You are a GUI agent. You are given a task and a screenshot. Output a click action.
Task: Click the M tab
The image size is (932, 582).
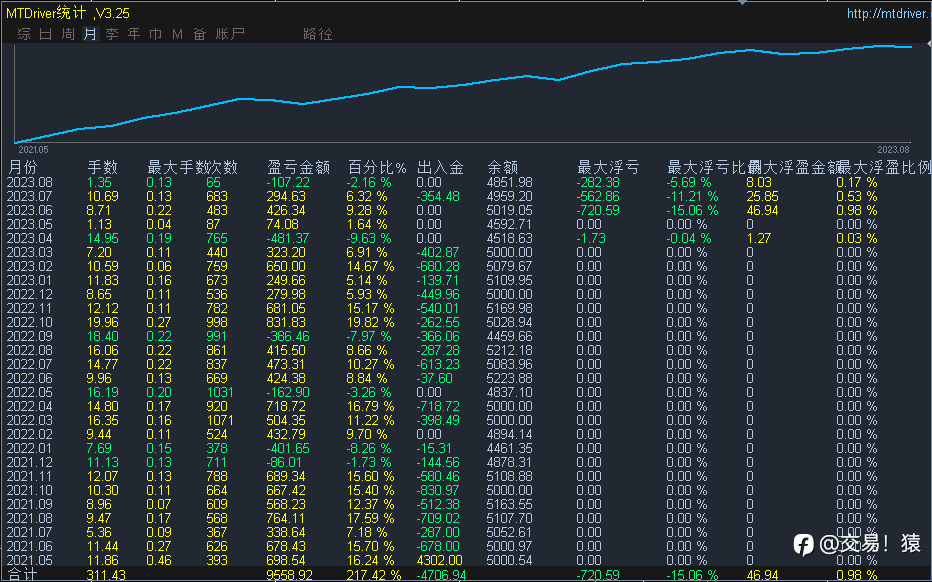tap(177, 34)
